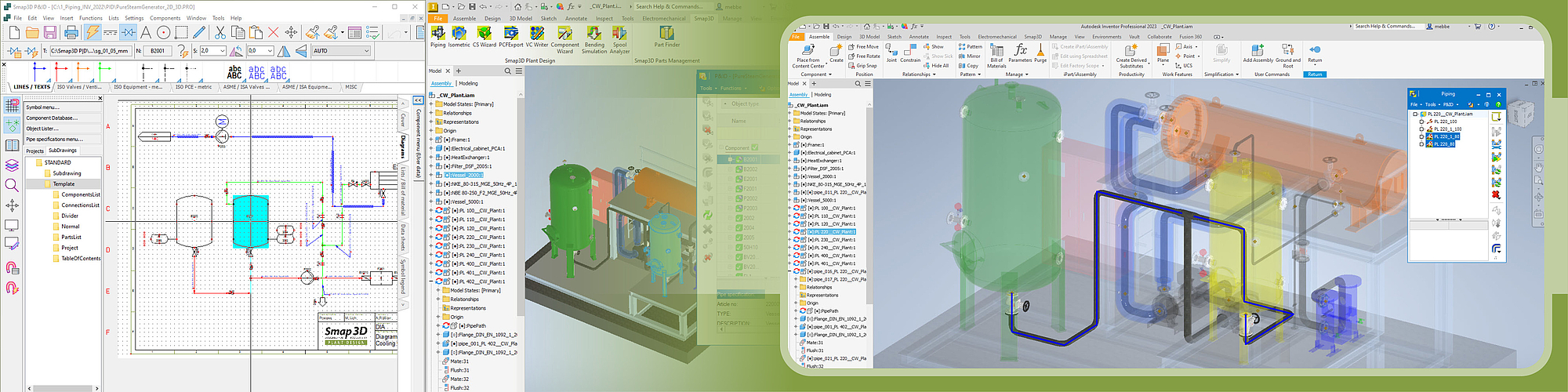Click the question mark lightning icon beside B2001
Image resolution: width=1568 pixels, height=392 pixels.
pos(183,51)
